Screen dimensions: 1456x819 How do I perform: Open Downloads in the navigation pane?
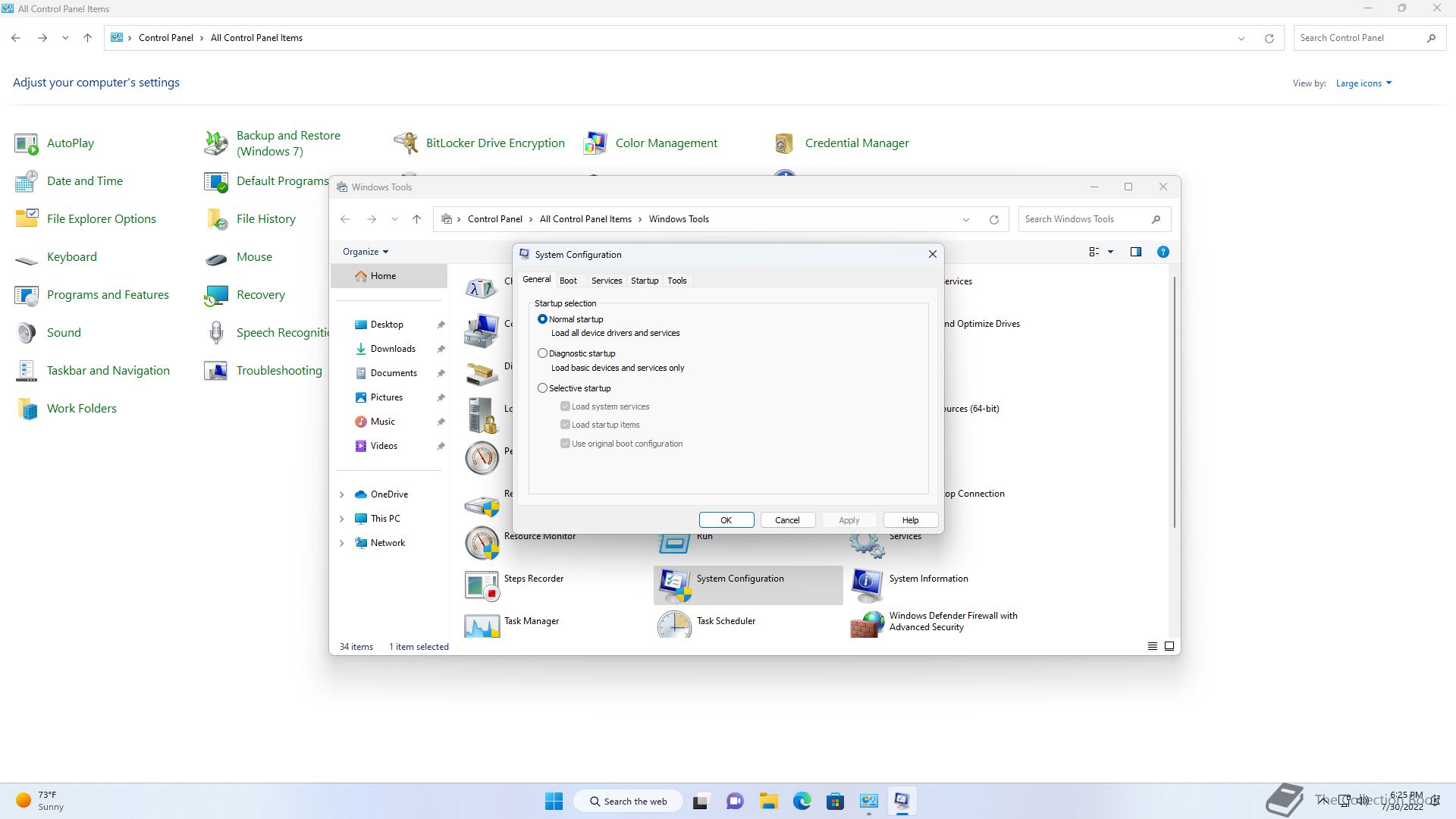[x=393, y=349]
